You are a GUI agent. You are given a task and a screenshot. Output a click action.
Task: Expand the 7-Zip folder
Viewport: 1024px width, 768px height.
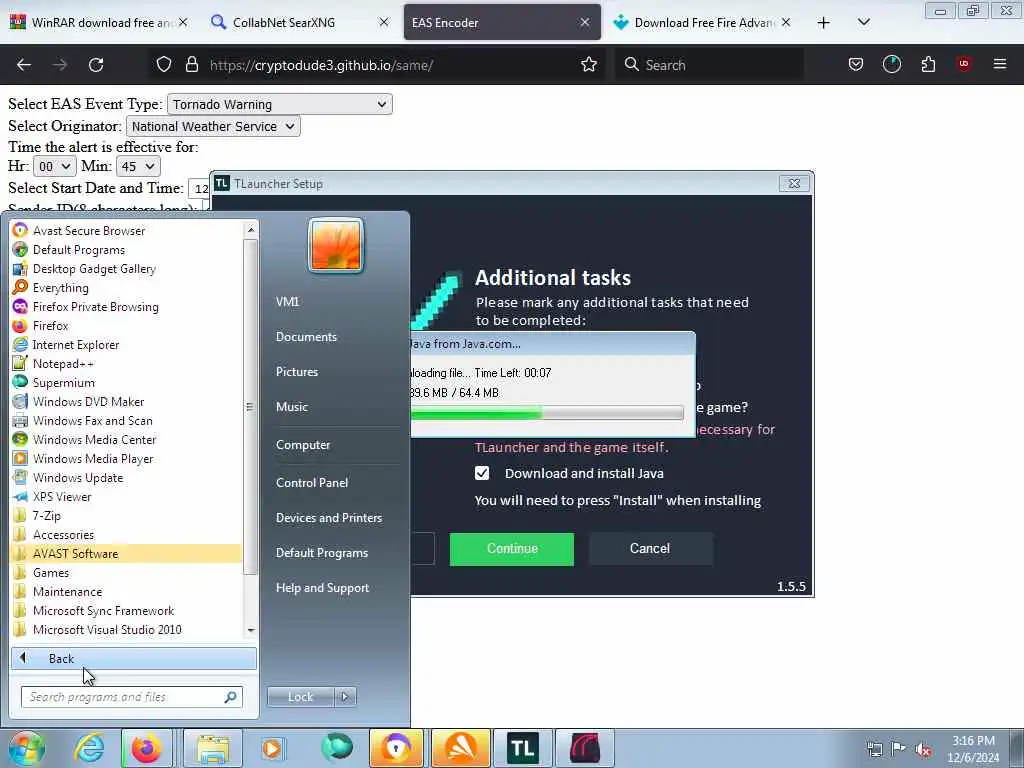point(46,515)
